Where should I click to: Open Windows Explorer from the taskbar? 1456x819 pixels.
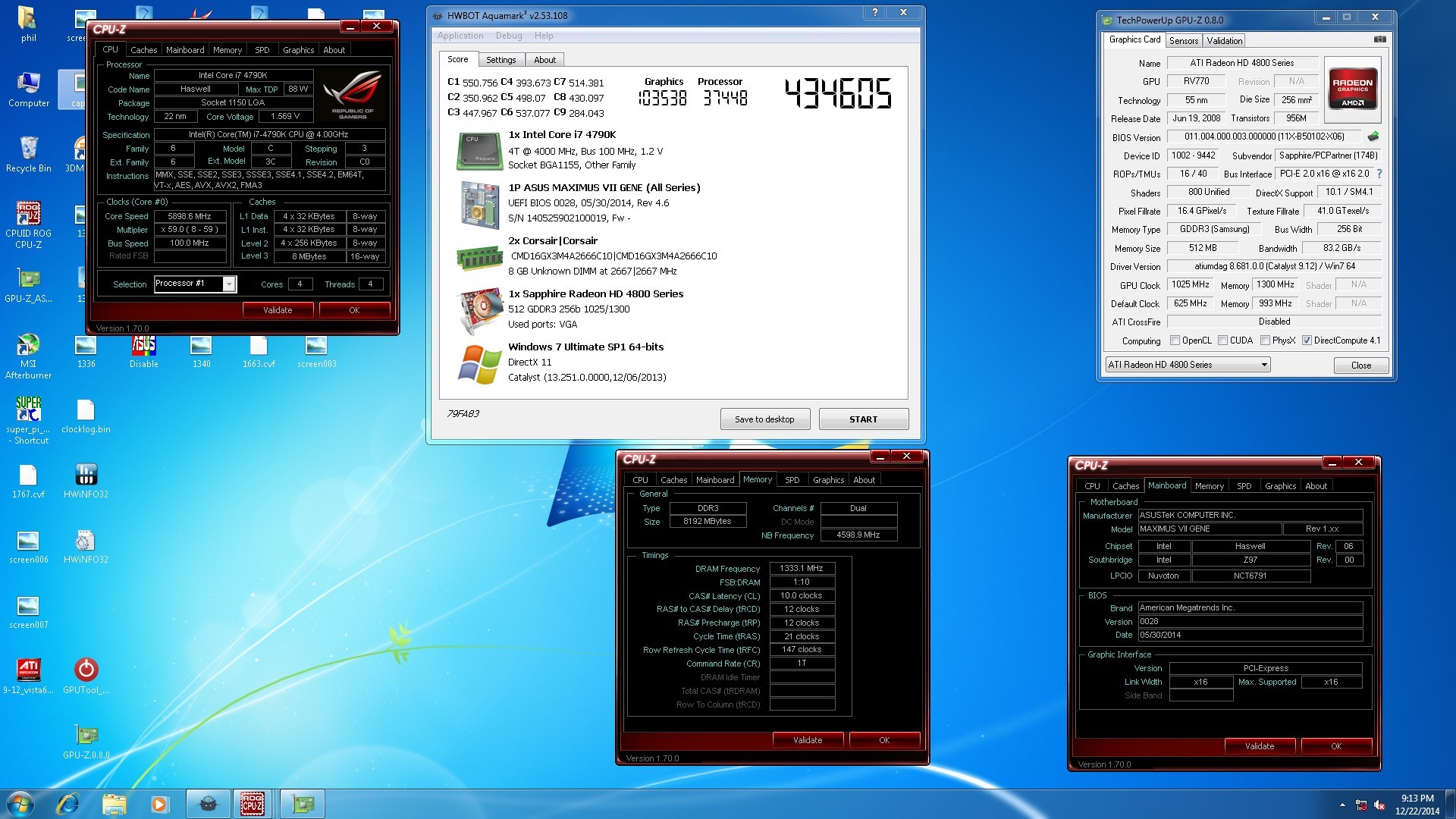point(114,804)
